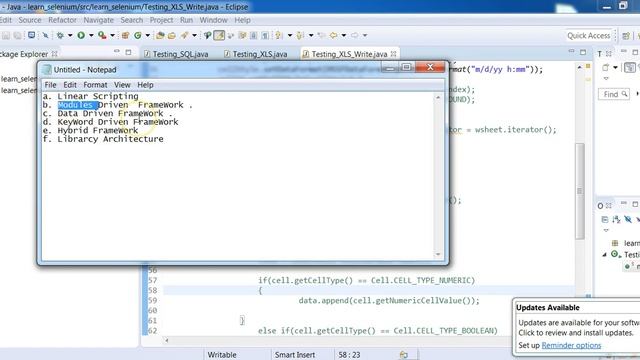
Task: Open the Notepad Format menu
Action: (95, 85)
